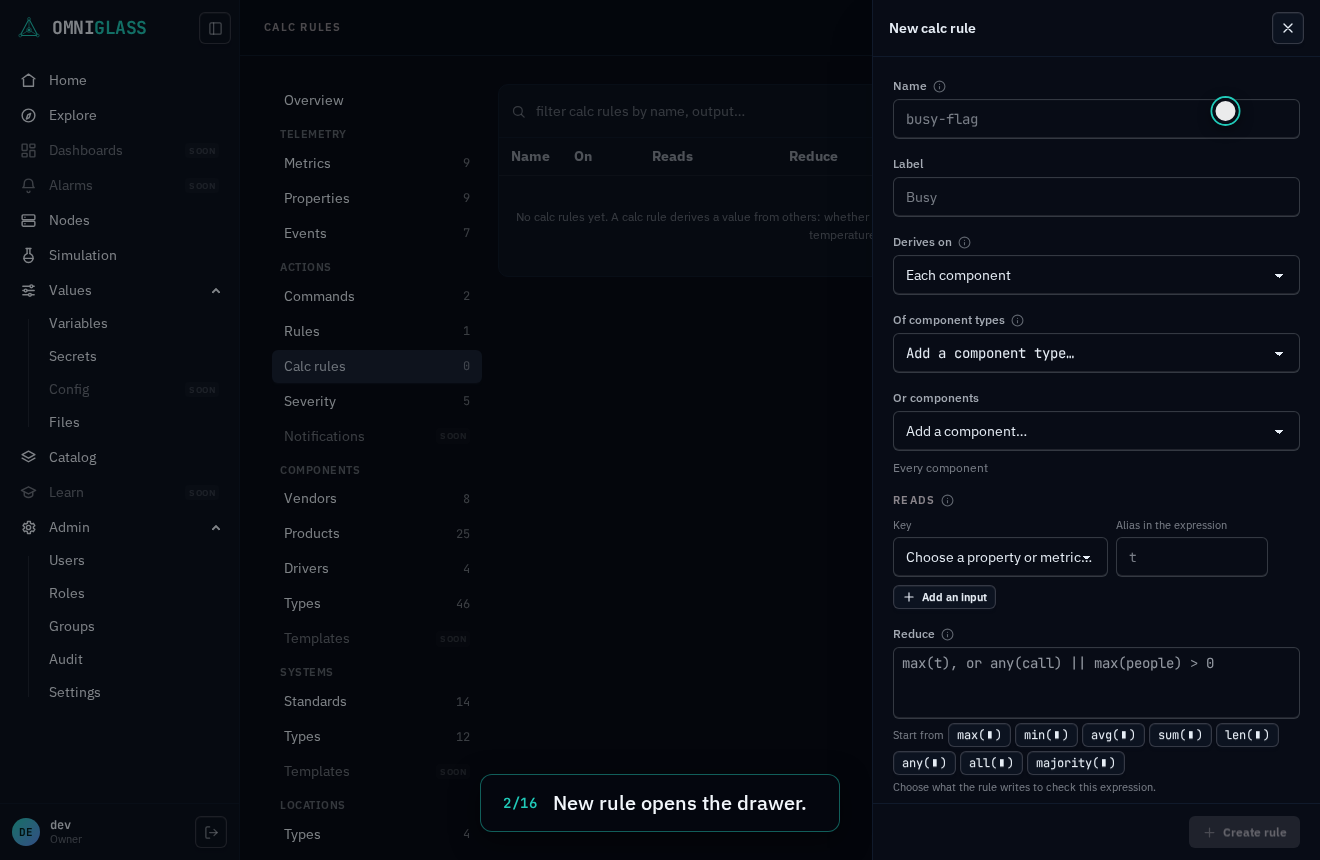Screen dimensions: 1320x860
Task: Insert the avg() starter chip
Action: click(1113, 735)
